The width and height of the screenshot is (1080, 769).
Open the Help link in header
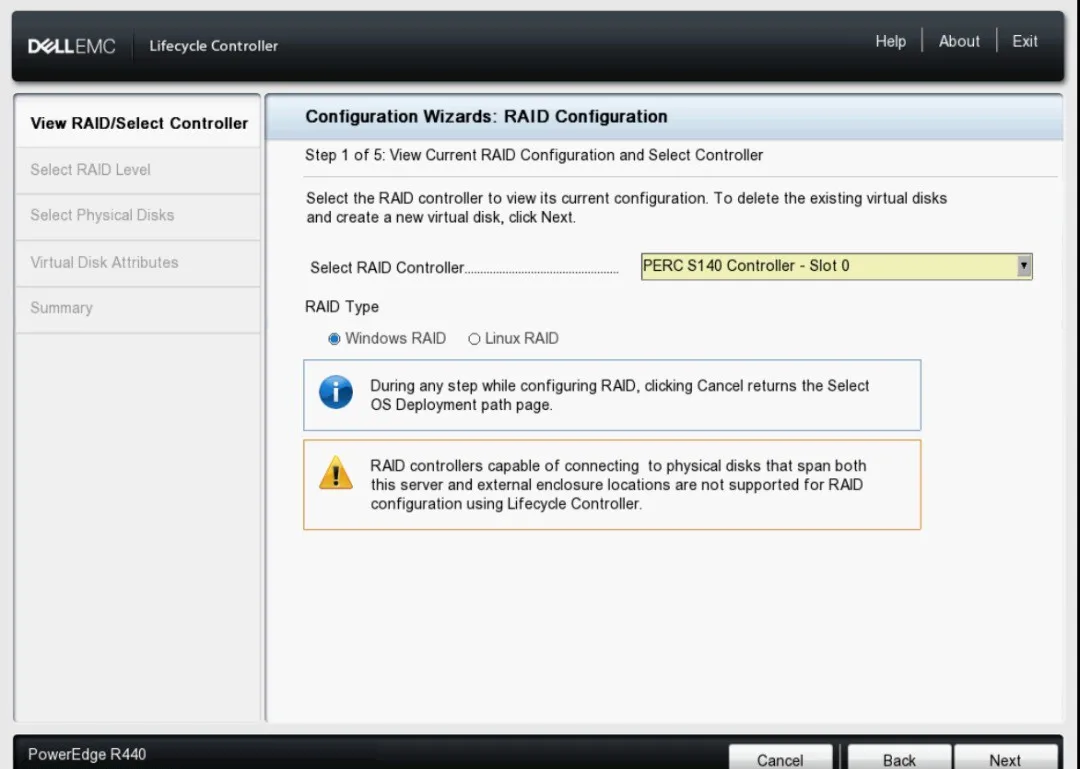click(x=891, y=41)
